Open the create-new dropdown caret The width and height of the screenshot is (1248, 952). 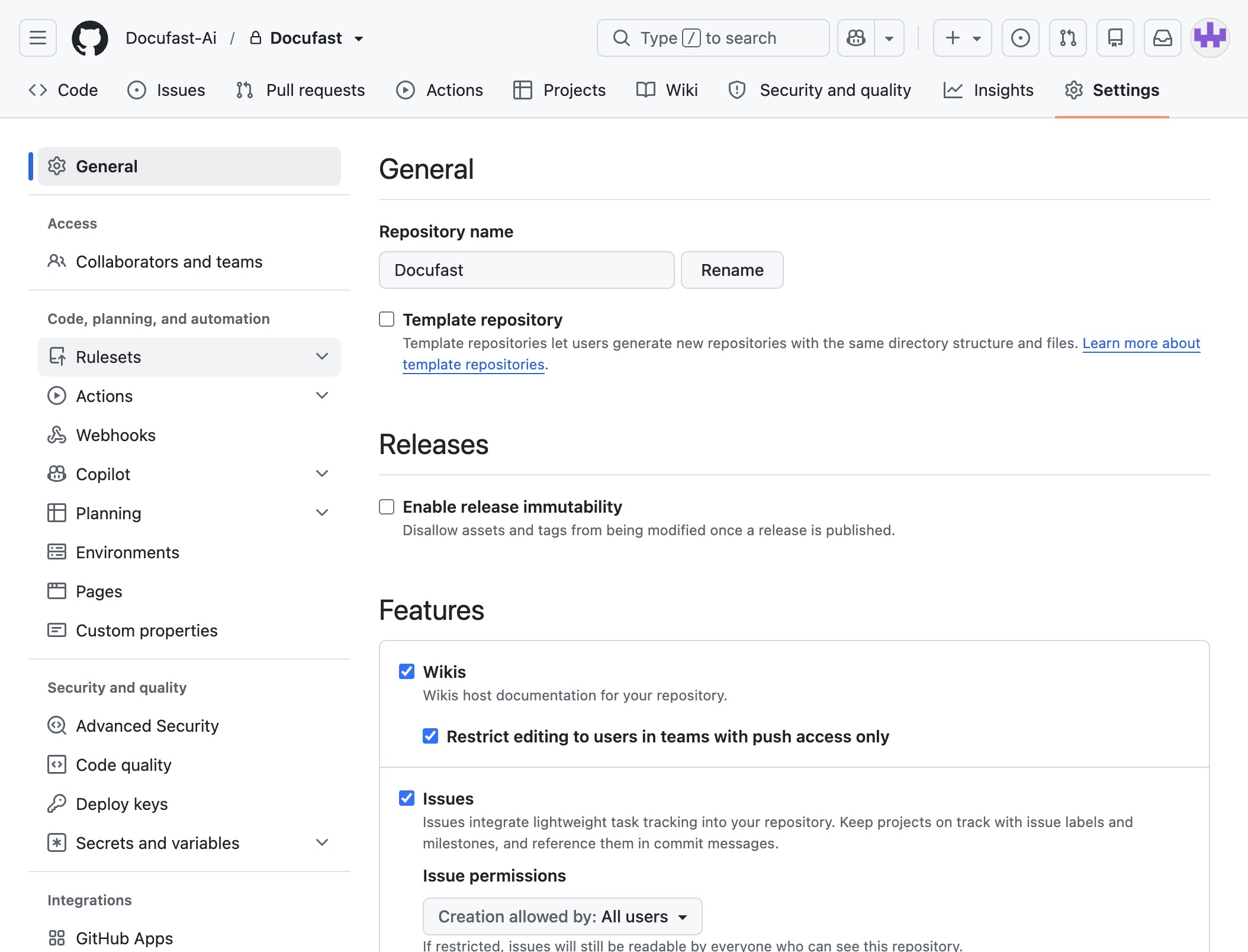click(977, 38)
